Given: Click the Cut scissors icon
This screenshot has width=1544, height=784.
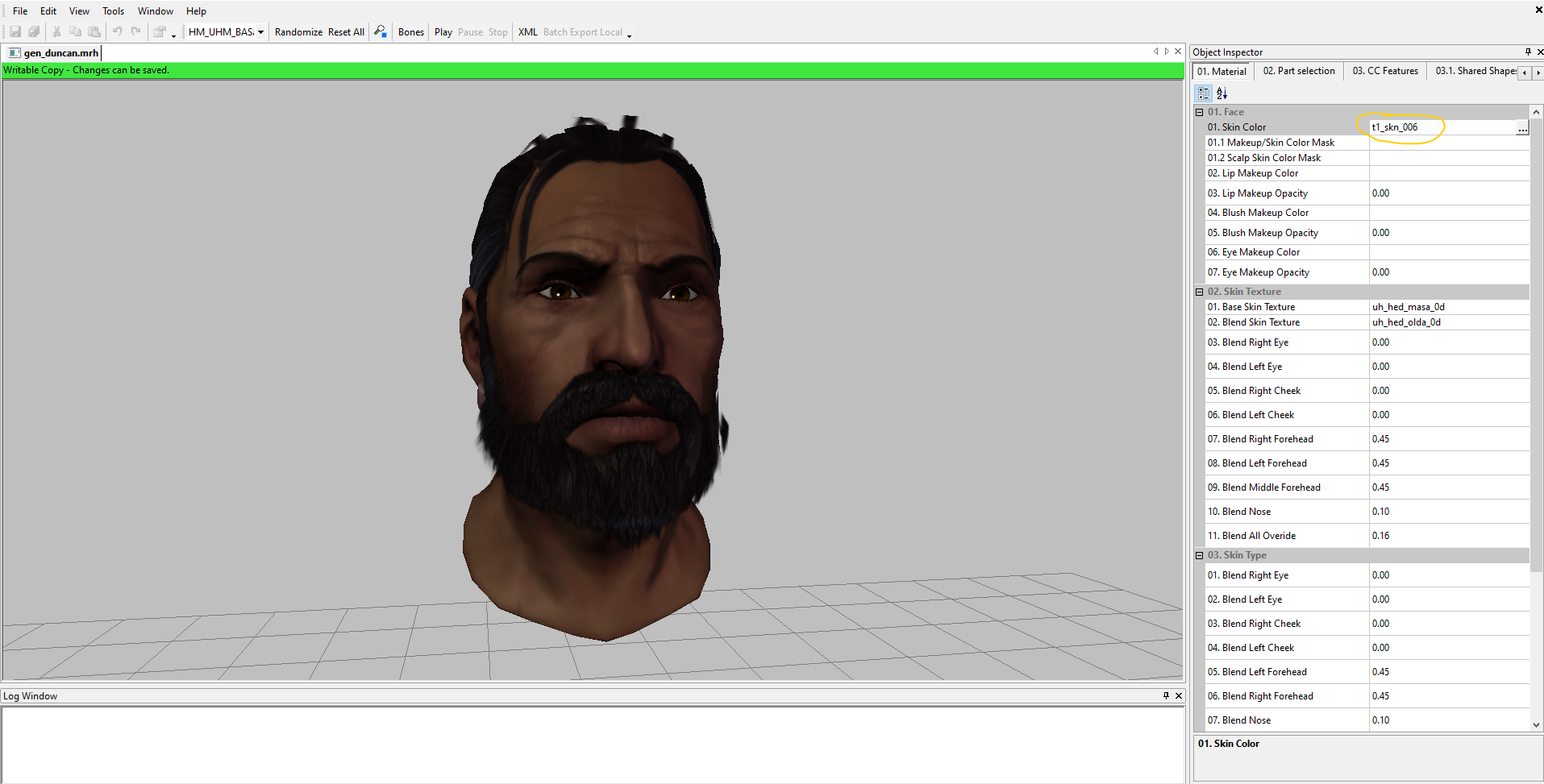Looking at the screenshot, I should coord(56,32).
